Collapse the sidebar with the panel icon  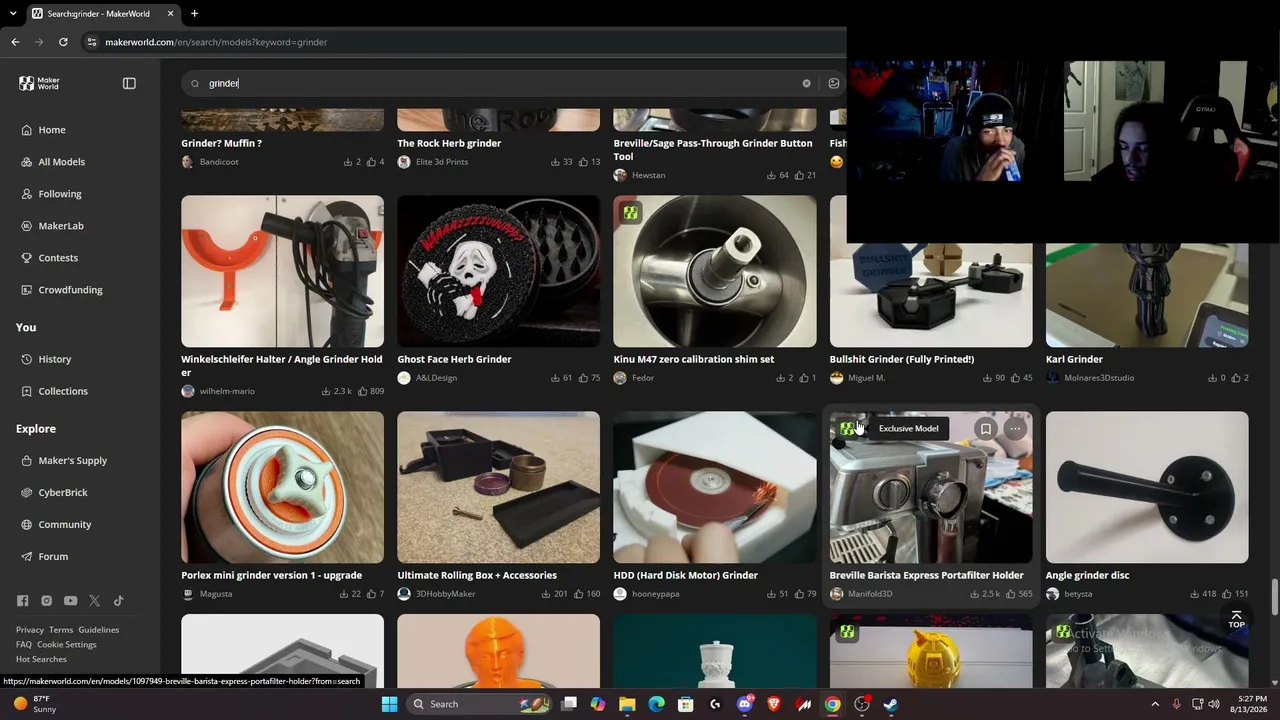129,83
